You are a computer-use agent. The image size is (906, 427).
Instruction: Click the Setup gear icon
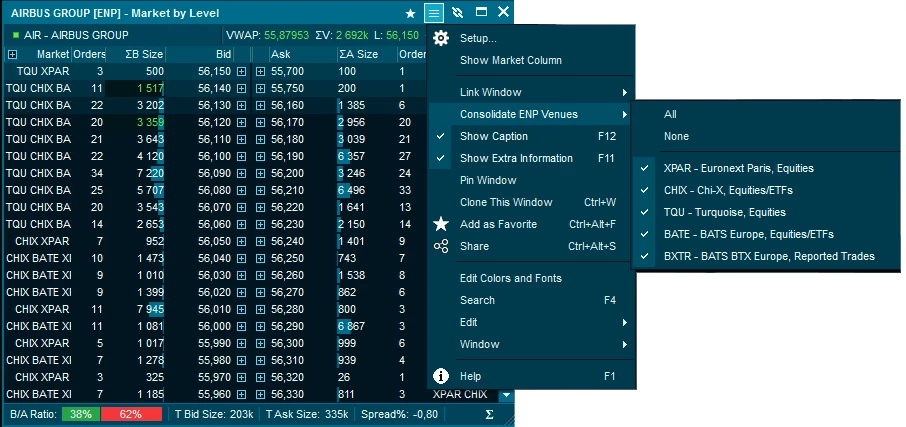[x=441, y=38]
